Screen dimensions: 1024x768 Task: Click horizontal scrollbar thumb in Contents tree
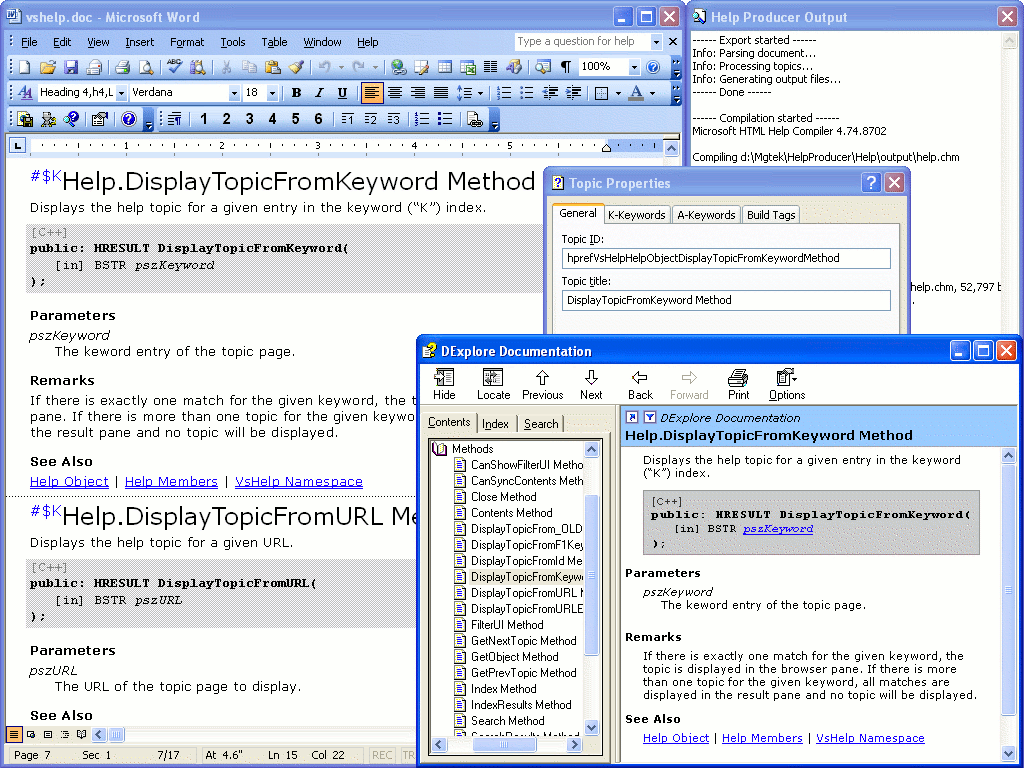click(x=504, y=744)
